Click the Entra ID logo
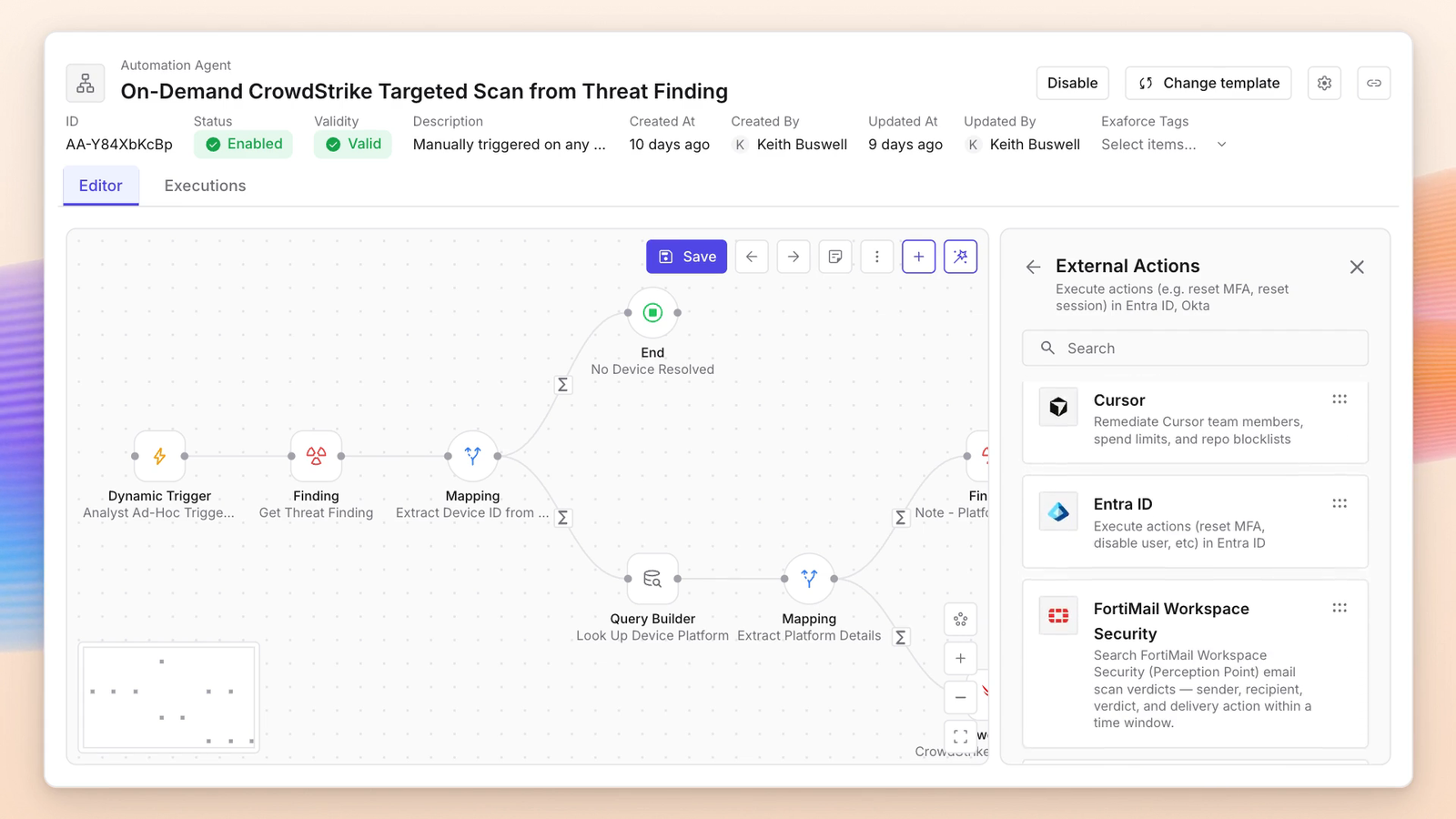Screen dimensions: 1456x819 (x=1058, y=511)
